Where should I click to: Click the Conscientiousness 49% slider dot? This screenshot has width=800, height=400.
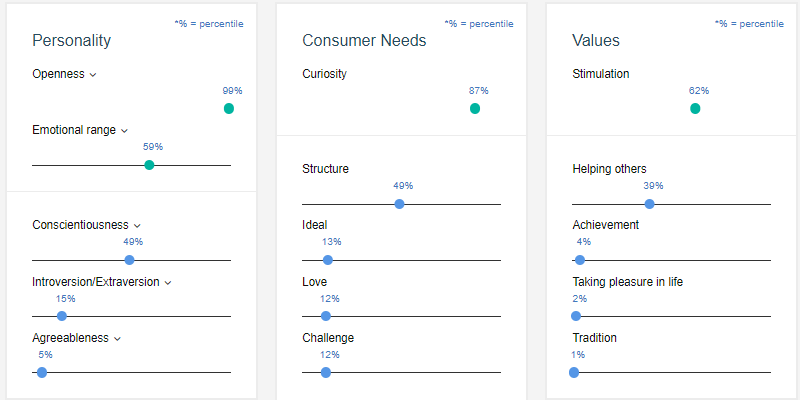(129, 260)
